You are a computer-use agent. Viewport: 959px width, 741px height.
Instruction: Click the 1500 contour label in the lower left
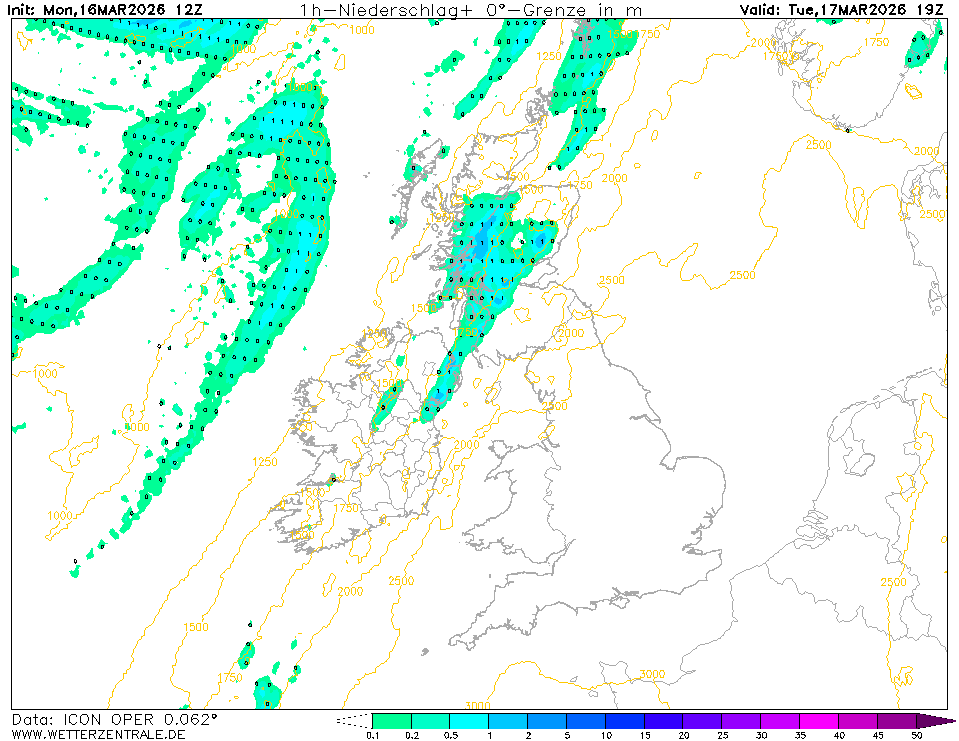click(196, 627)
